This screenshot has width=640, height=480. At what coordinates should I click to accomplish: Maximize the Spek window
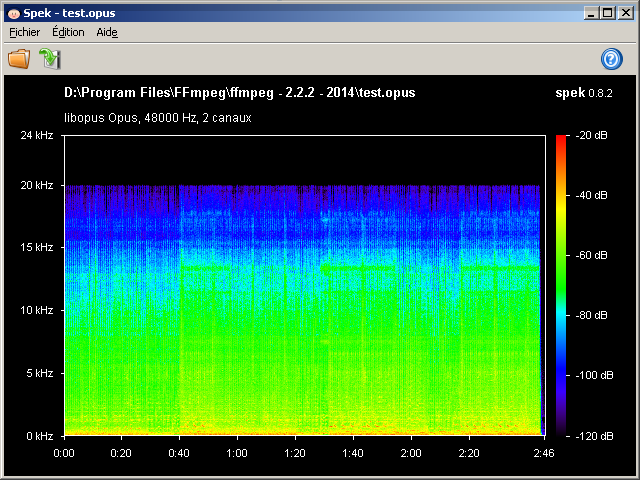point(608,13)
